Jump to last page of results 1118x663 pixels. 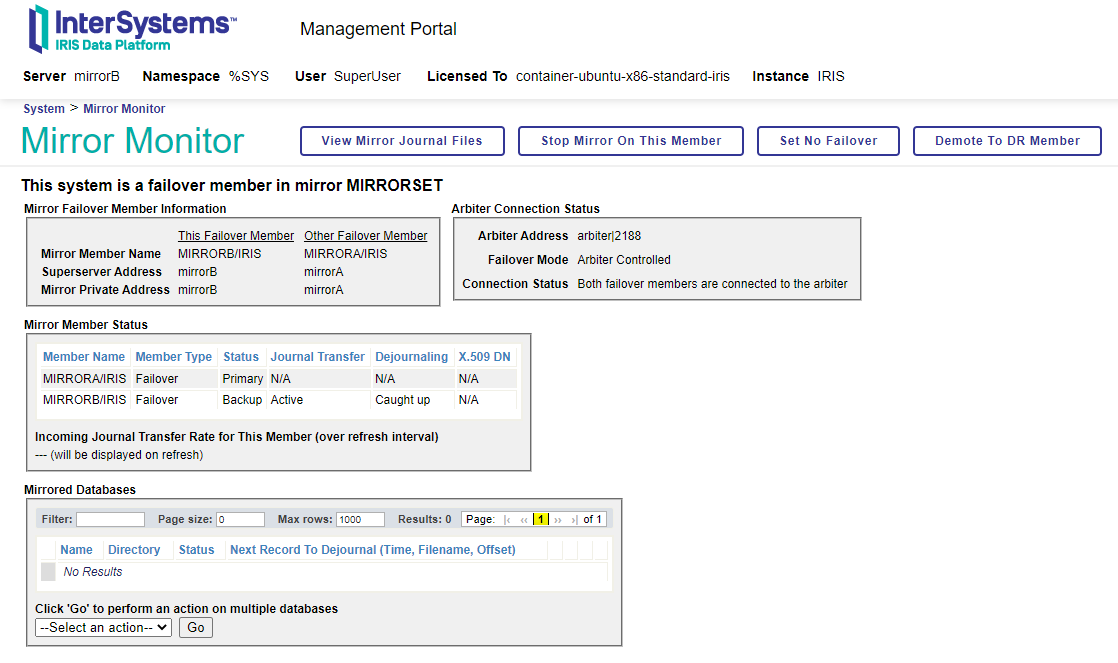(x=574, y=520)
